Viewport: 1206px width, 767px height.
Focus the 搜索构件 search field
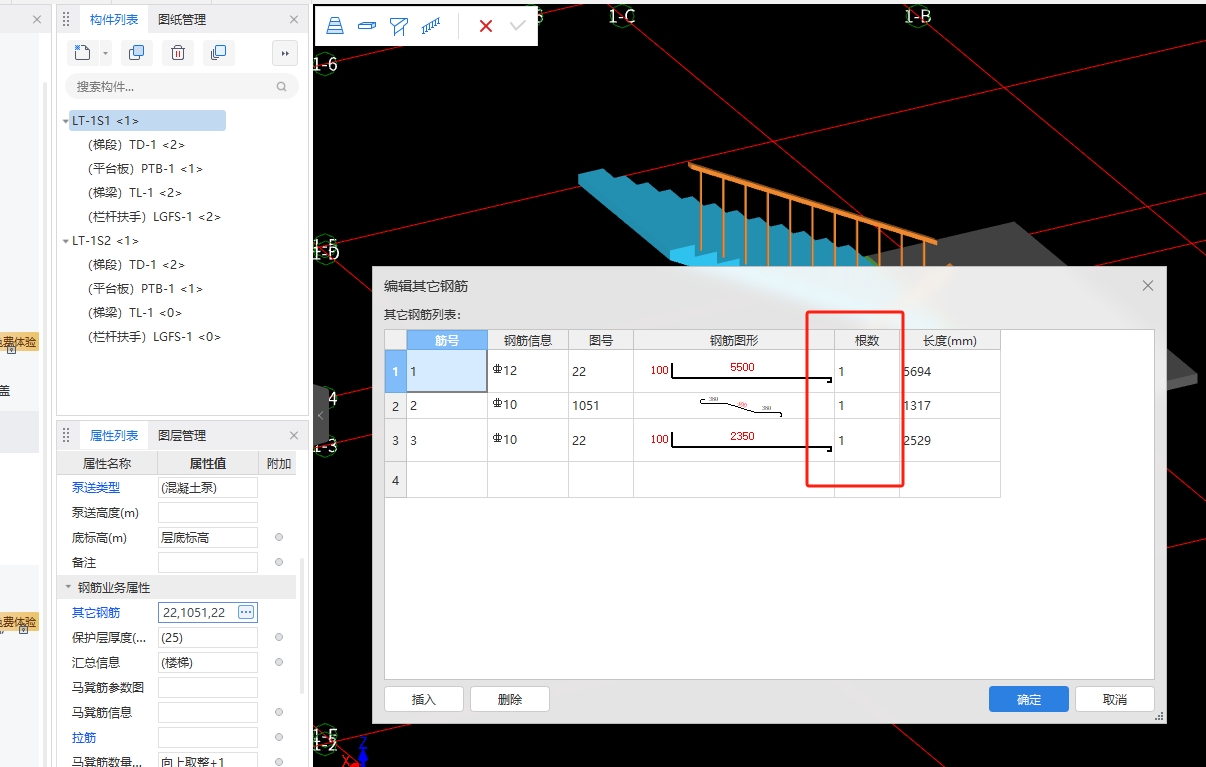point(182,87)
